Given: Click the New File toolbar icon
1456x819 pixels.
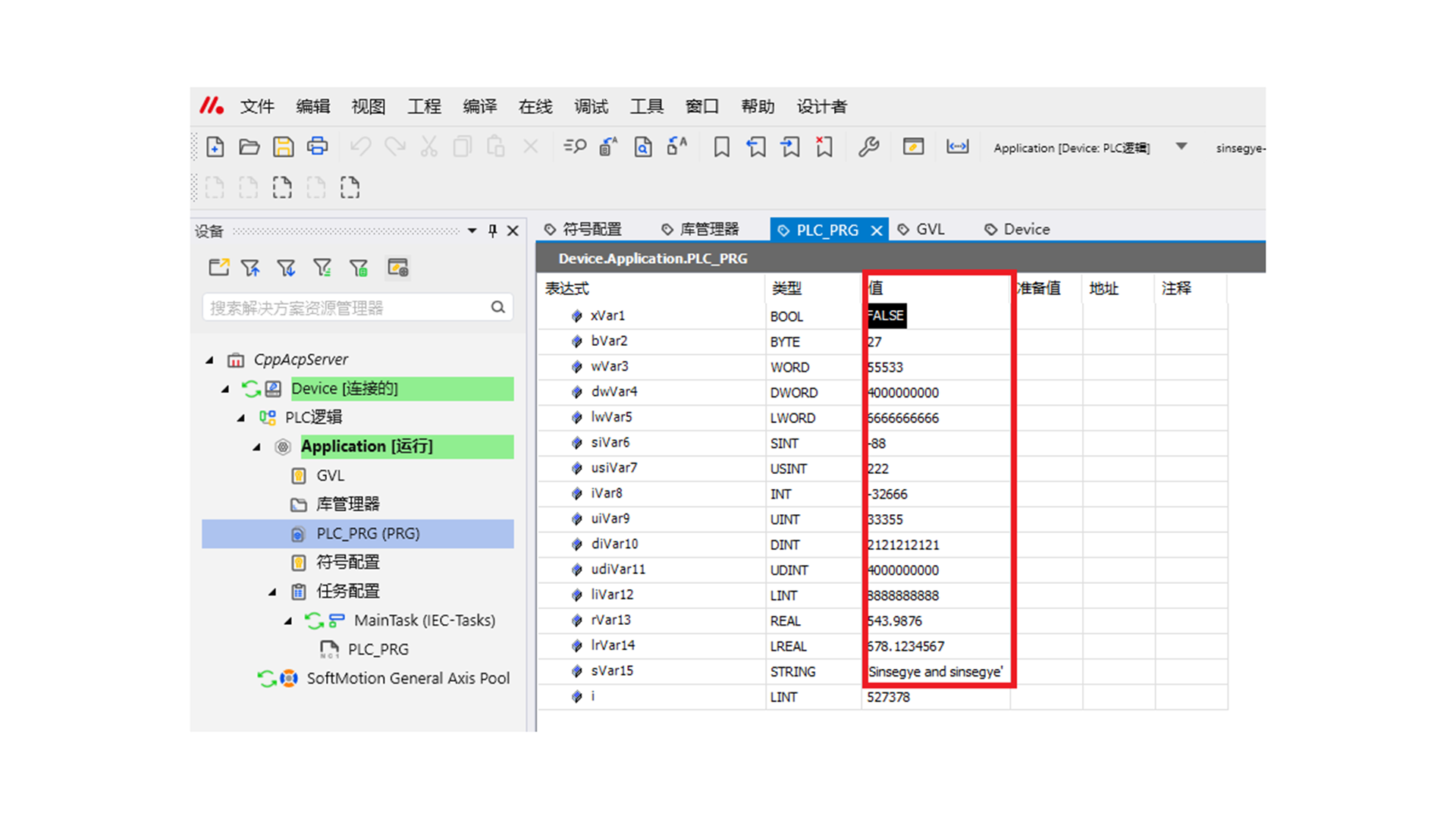Looking at the screenshot, I should (215, 147).
